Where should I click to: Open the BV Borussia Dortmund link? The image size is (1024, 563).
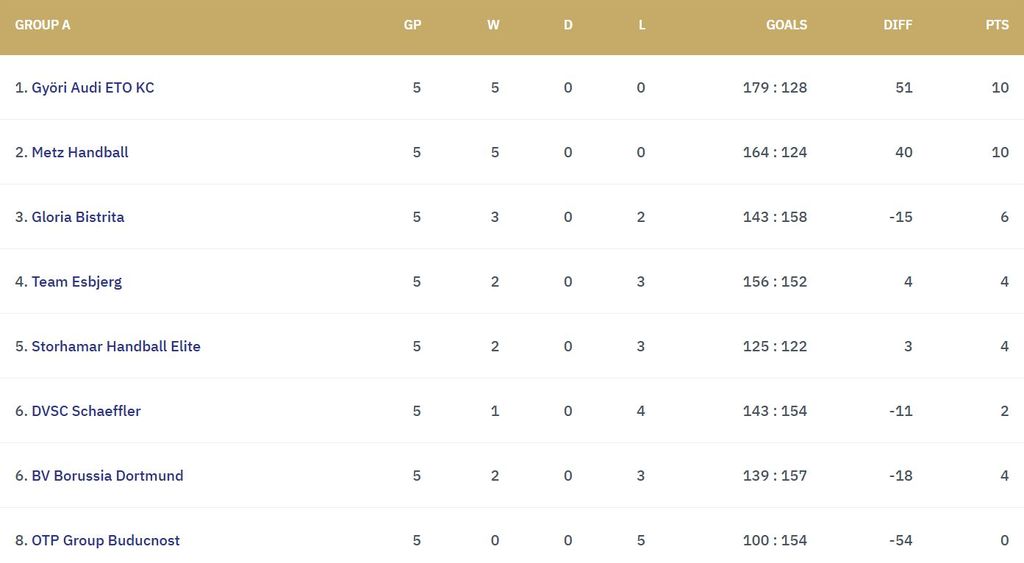(x=108, y=476)
